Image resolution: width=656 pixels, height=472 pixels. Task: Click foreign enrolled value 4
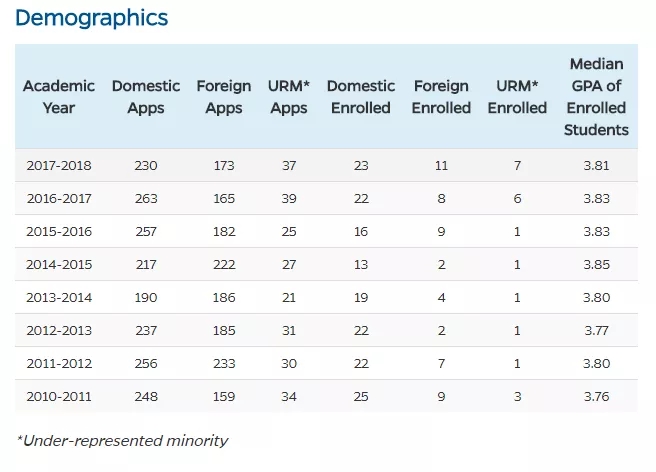441,298
